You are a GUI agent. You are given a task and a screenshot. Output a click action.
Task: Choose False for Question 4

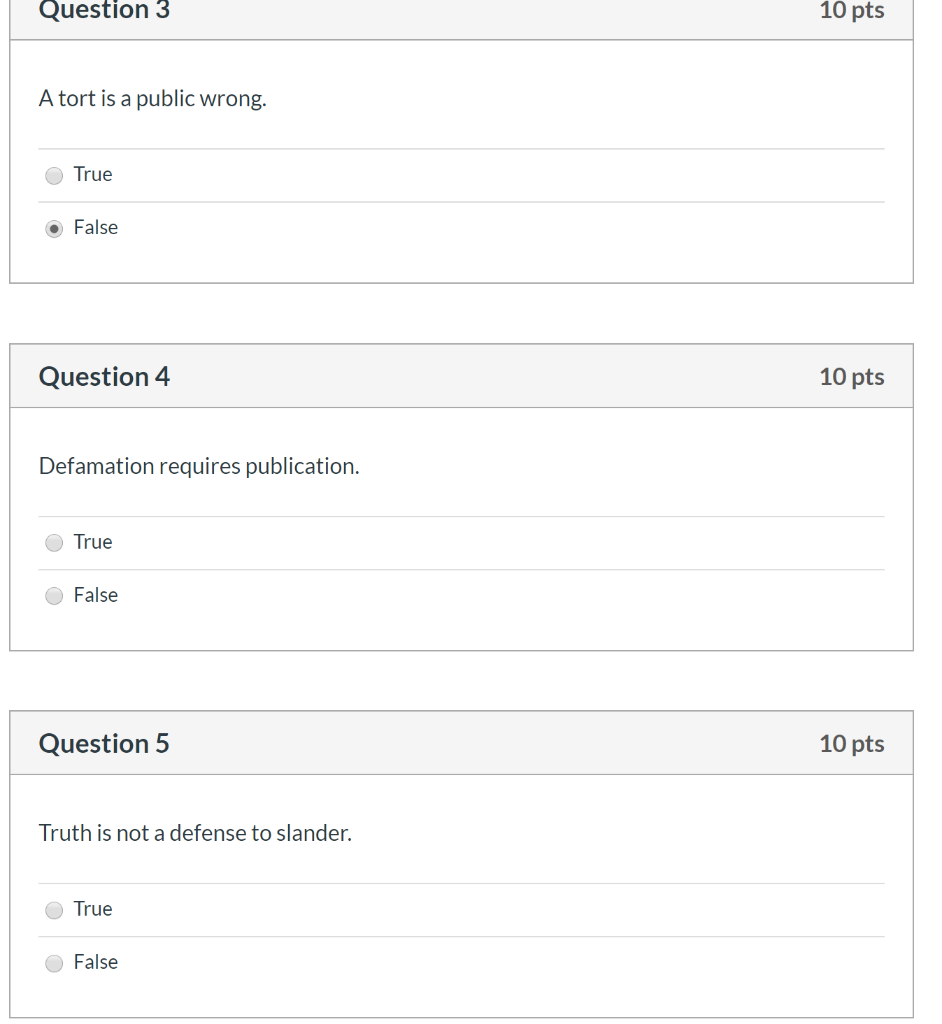[53, 596]
